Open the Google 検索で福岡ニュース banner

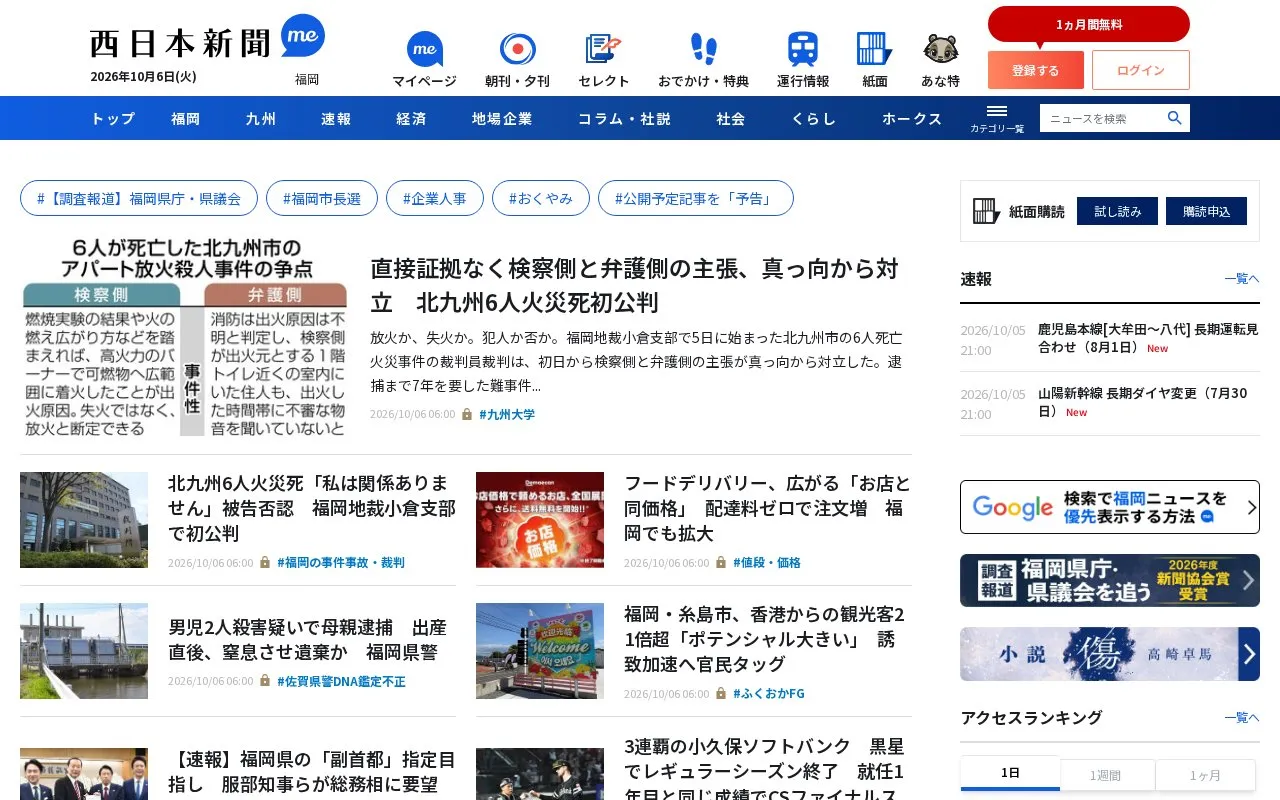[1110, 507]
